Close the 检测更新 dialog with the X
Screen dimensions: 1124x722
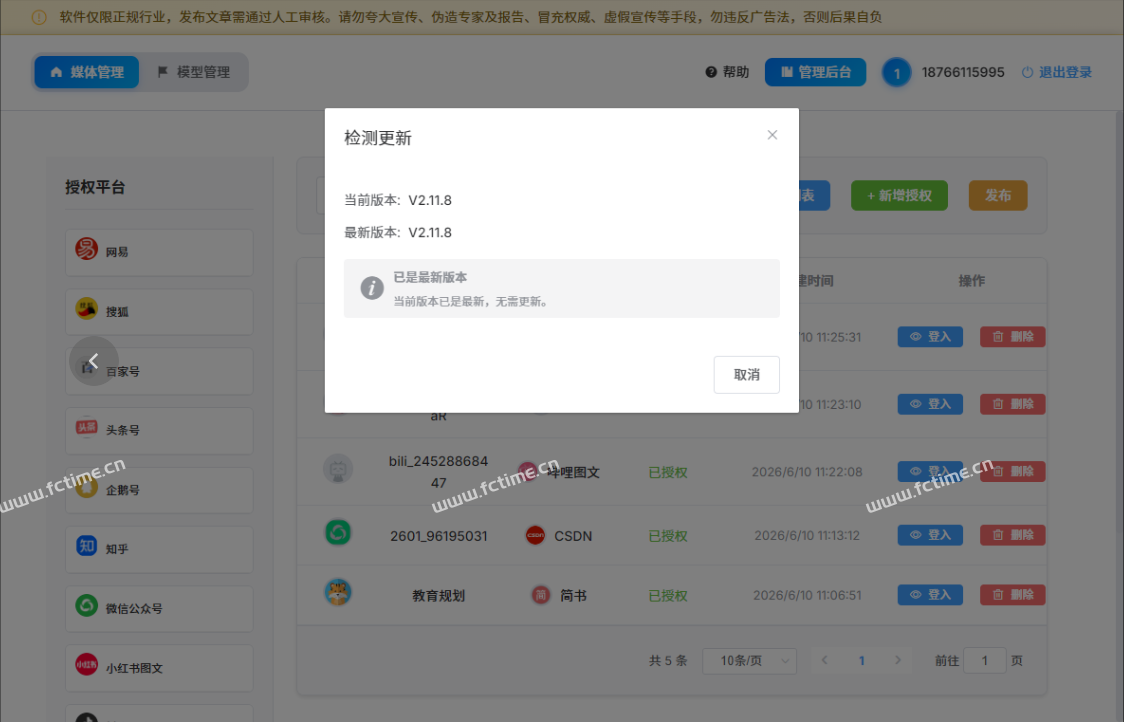772,135
